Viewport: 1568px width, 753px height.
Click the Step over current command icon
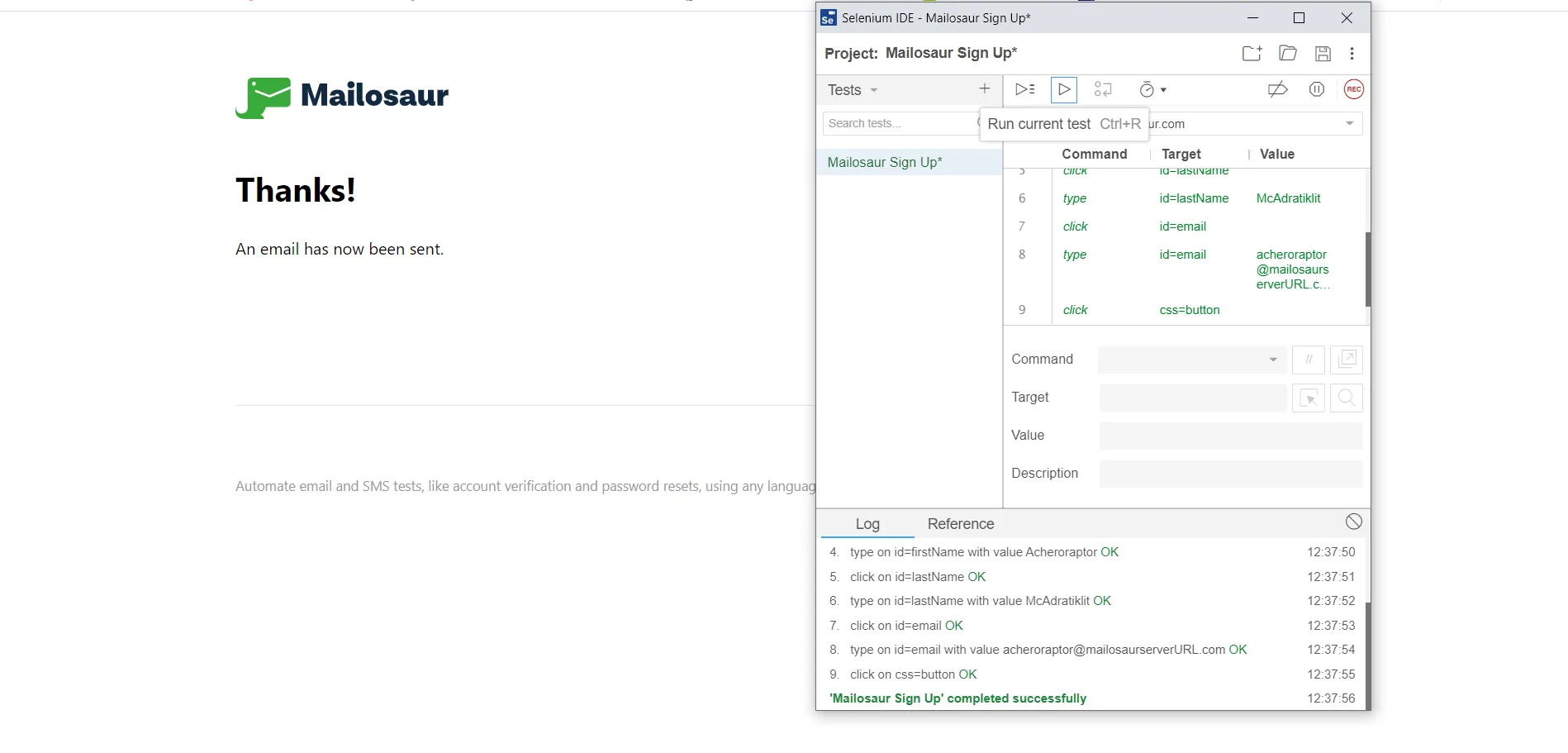pyautogui.click(x=1103, y=90)
